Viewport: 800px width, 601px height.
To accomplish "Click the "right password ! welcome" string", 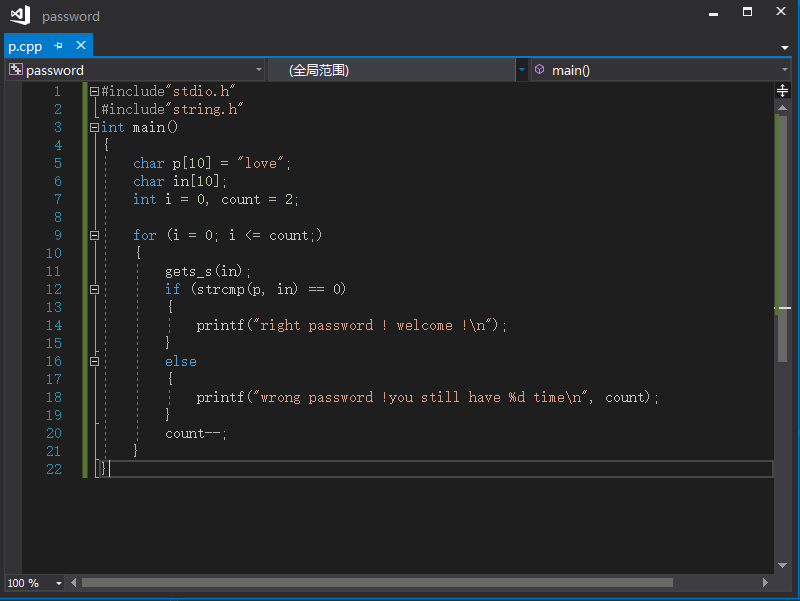I will (x=373, y=325).
